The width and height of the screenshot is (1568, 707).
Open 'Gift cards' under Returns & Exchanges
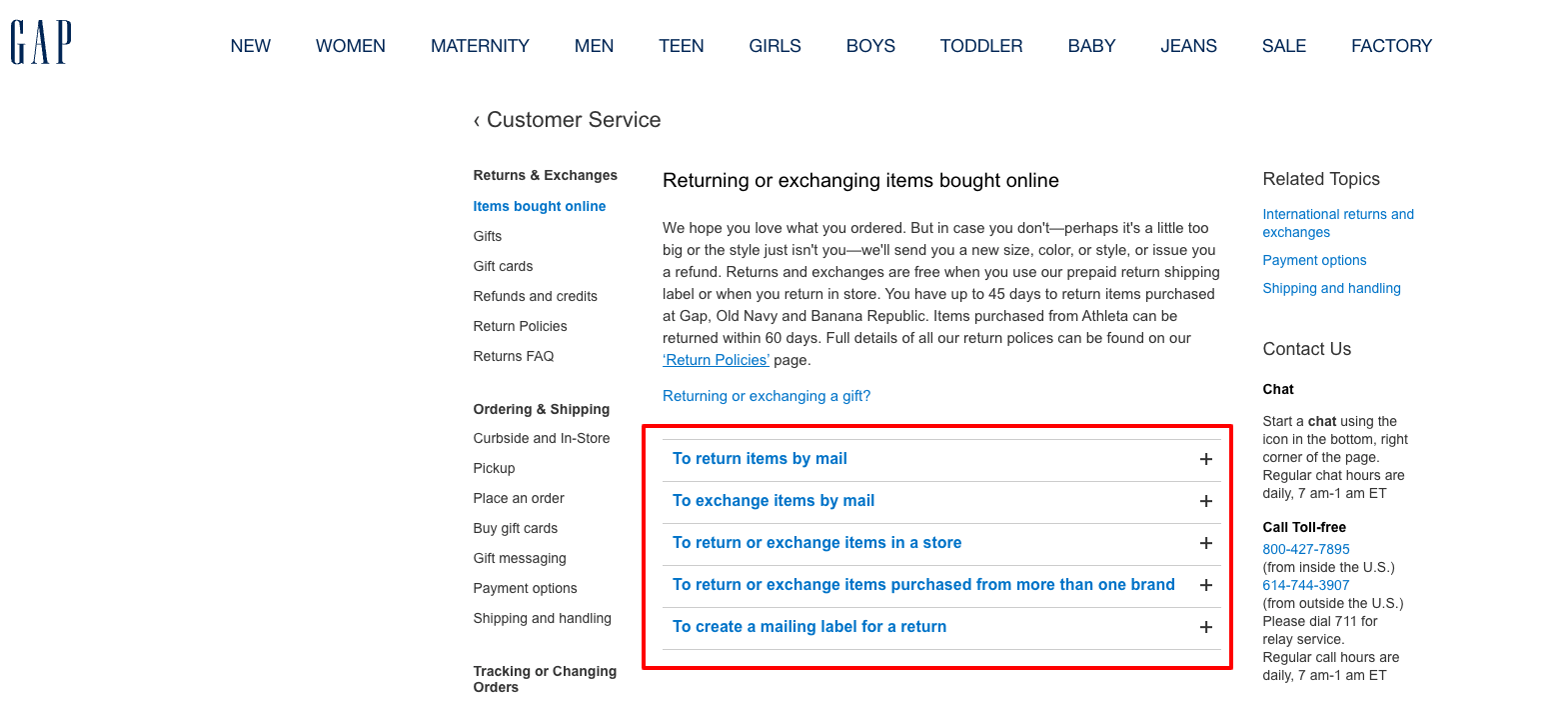[x=503, y=266]
